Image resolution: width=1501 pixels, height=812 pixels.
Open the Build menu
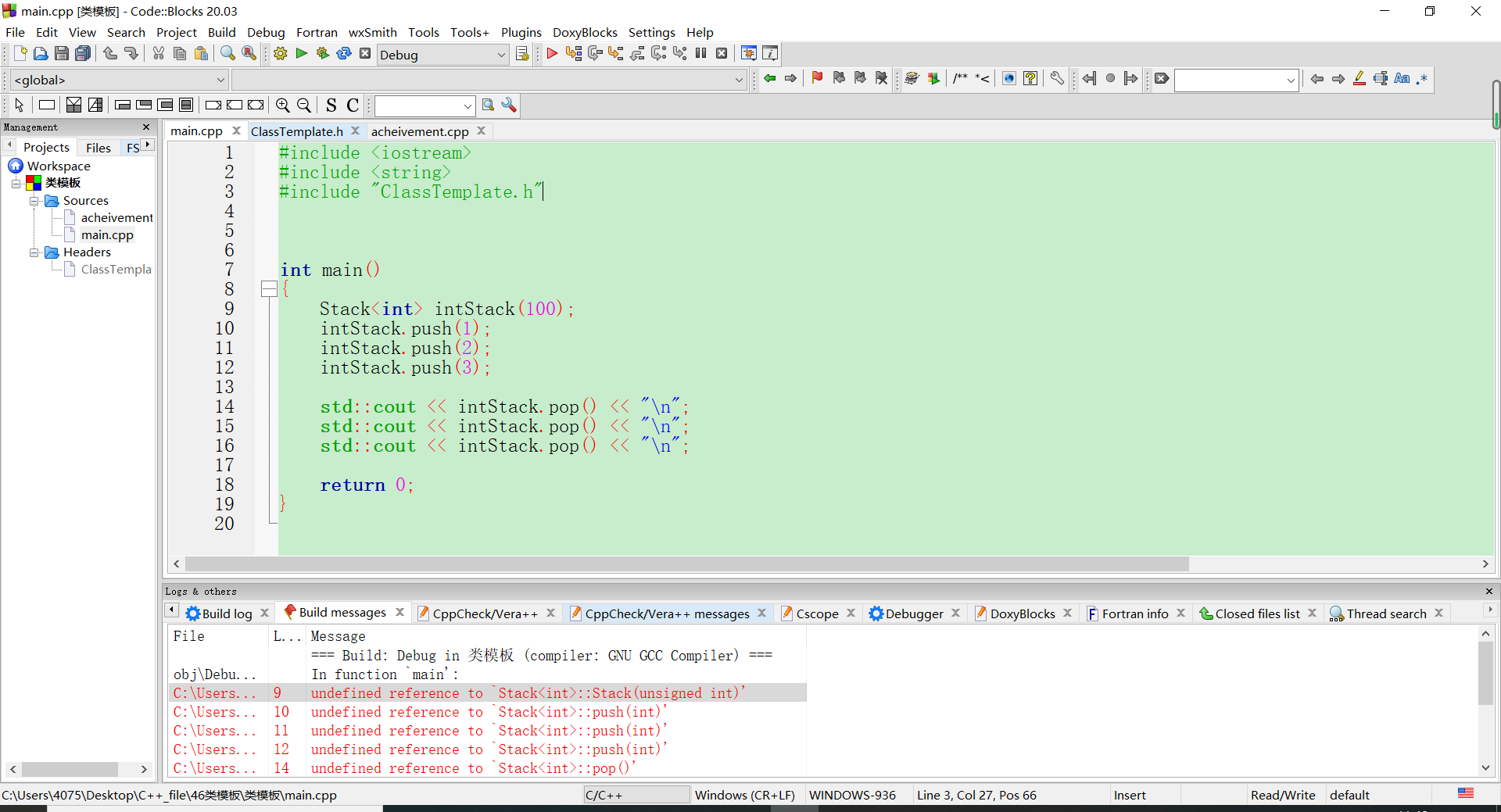coord(221,32)
